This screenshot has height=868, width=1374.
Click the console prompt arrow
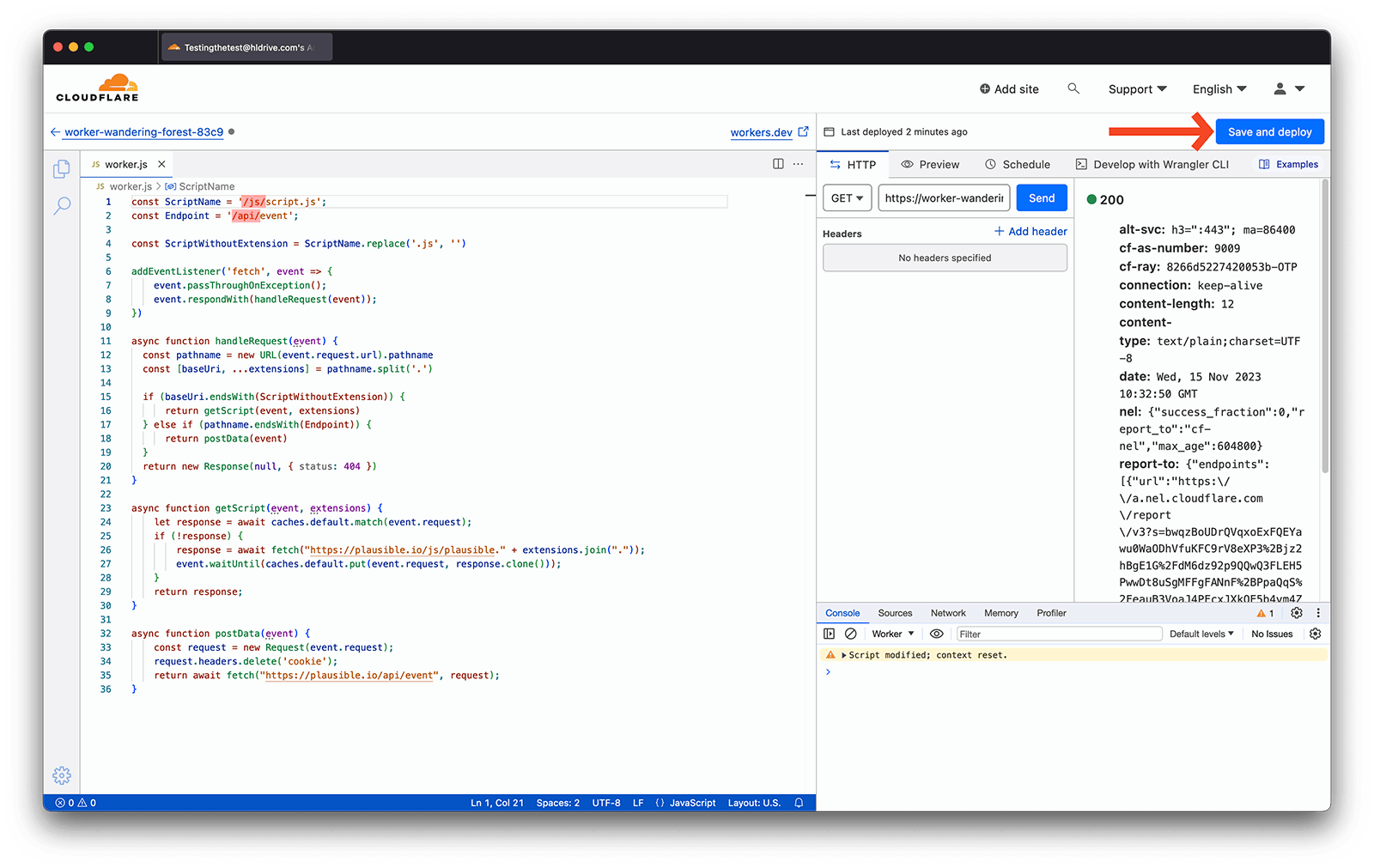(828, 672)
